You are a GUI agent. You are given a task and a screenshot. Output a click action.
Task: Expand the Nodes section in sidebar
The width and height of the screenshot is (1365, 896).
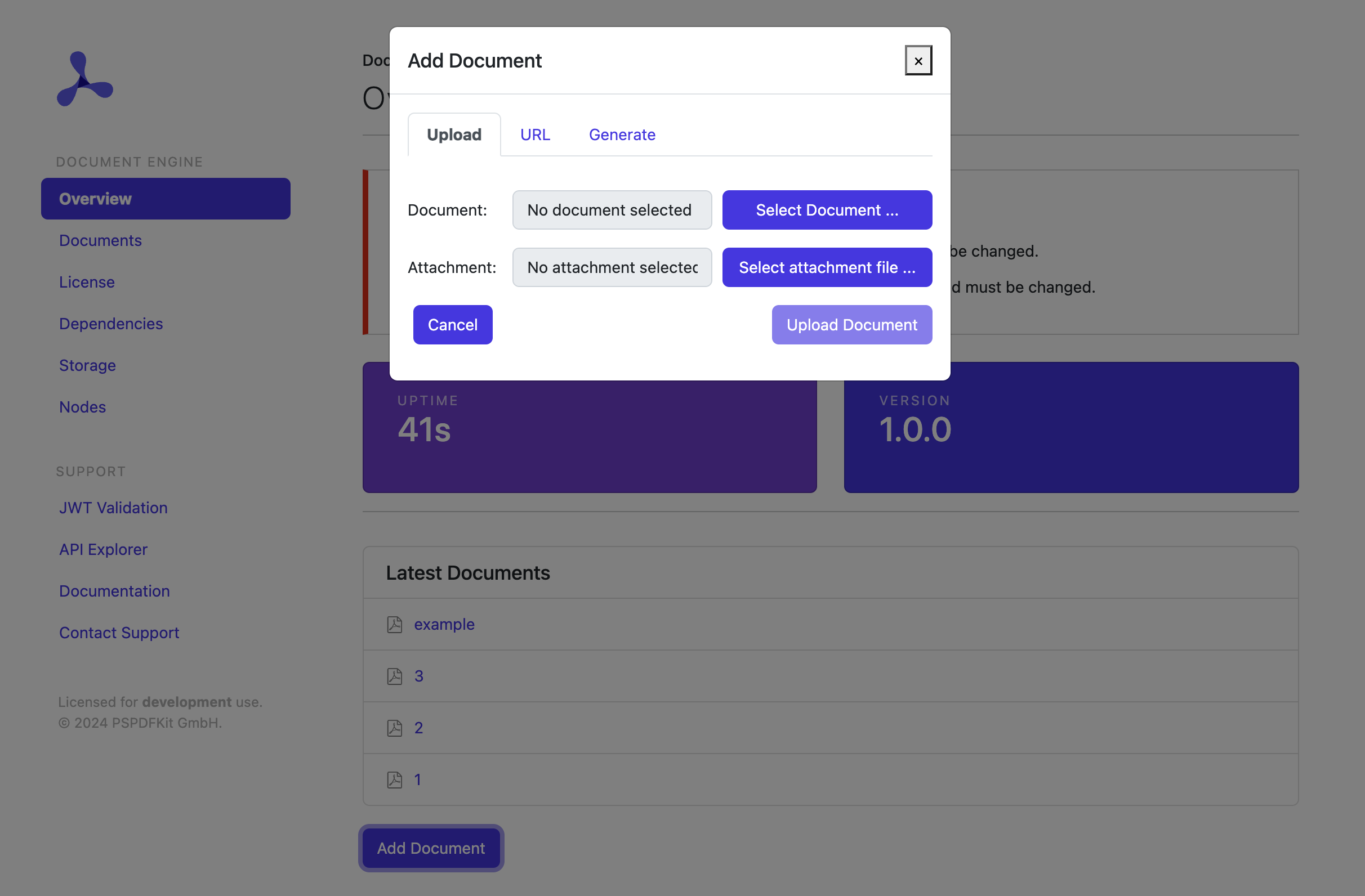point(82,406)
